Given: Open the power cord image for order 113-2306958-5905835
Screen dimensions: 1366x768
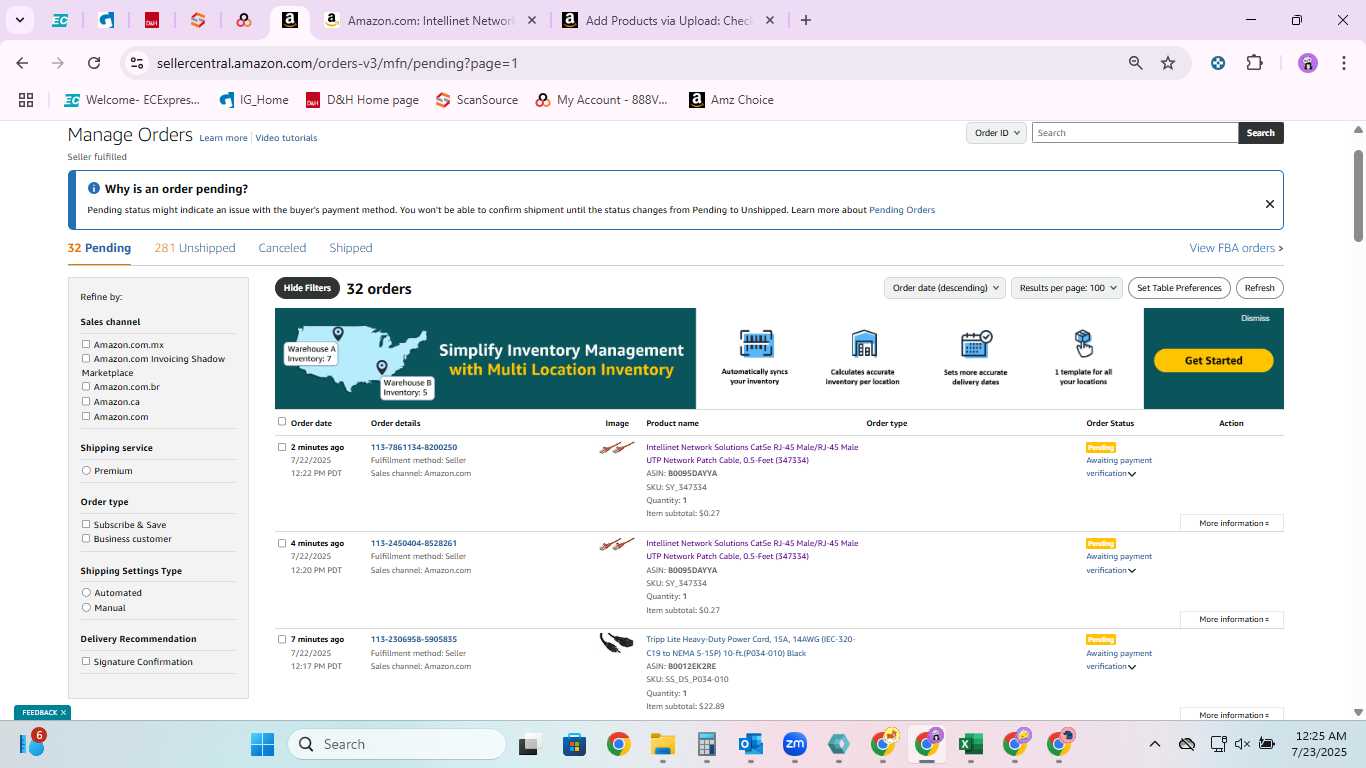Looking at the screenshot, I should [x=617, y=642].
